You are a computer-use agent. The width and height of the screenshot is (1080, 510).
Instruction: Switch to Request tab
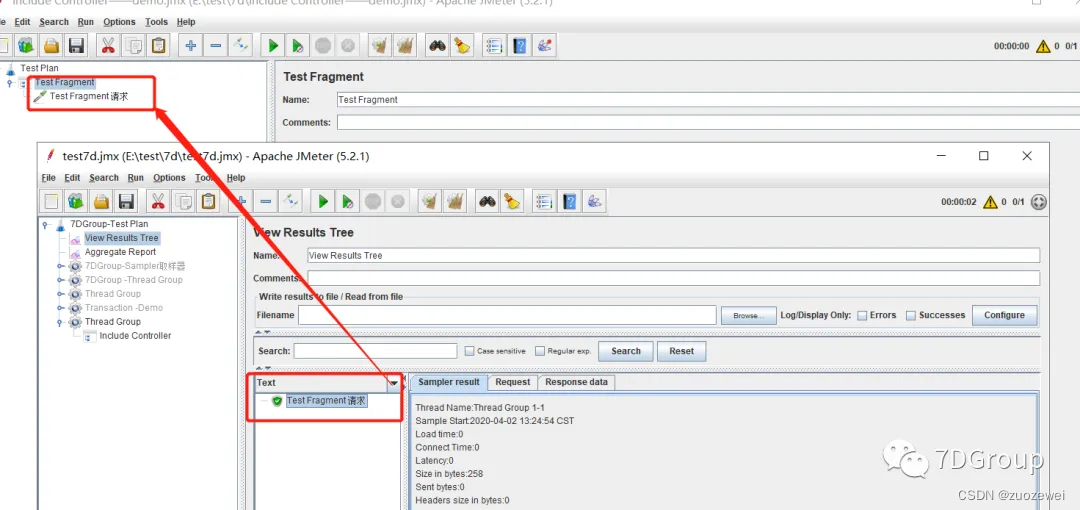click(513, 382)
